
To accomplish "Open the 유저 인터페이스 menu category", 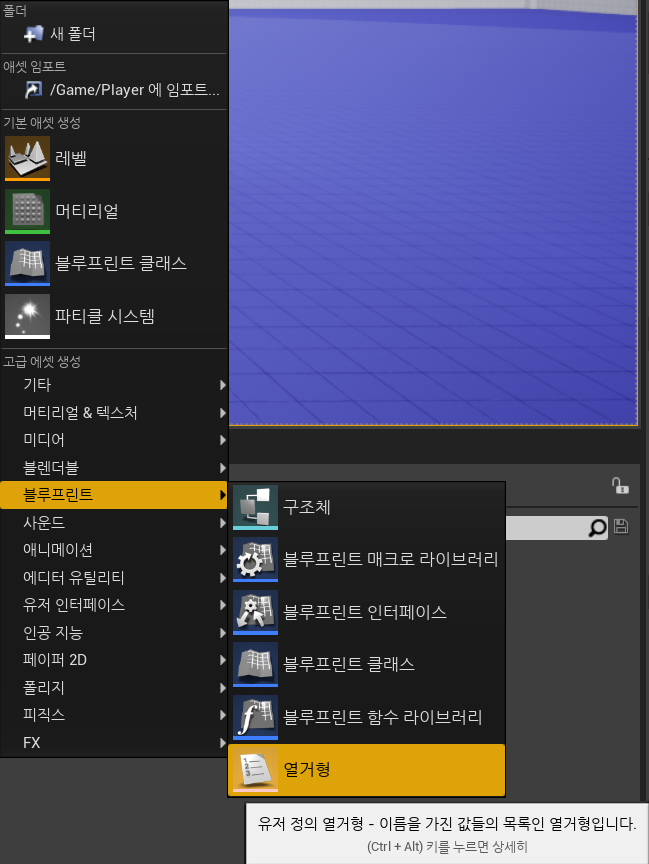I will click(x=114, y=605).
